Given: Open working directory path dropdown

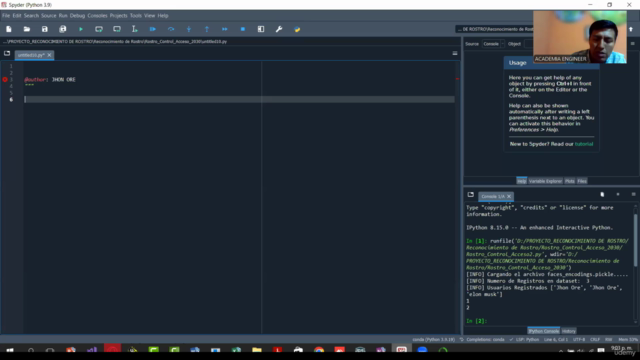Looking at the screenshot, I should pos(494,29).
